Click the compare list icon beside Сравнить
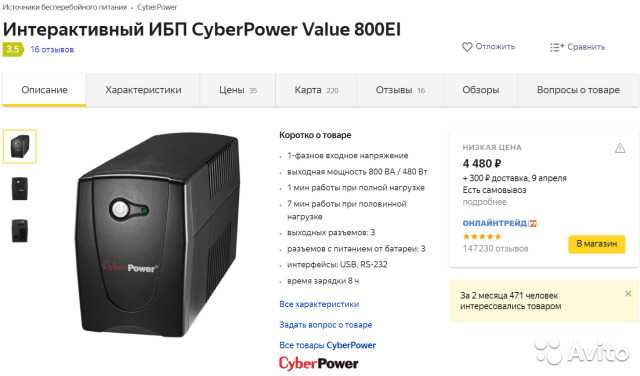 point(557,47)
